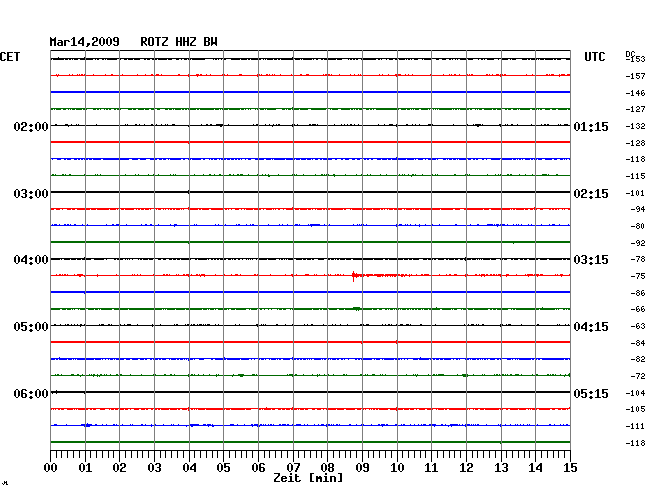The height and width of the screenshot is (494, 650).
Task: Click minute tick label "10"
Action: [397, 468]
